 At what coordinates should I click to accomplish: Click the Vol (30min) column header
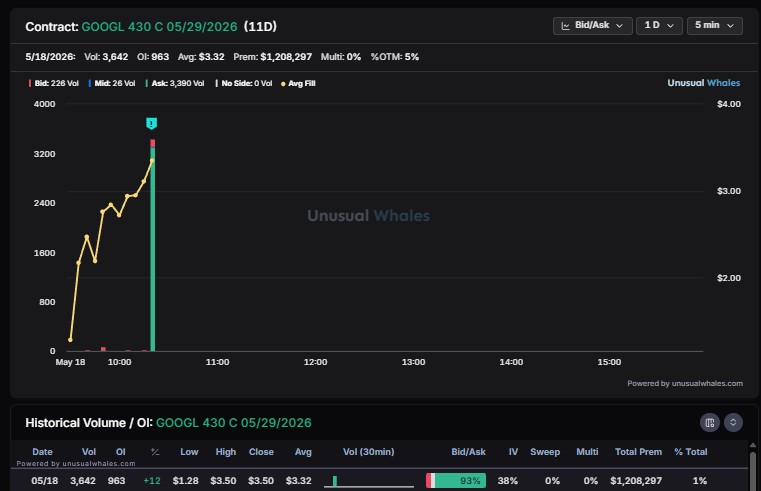(368, 452)
